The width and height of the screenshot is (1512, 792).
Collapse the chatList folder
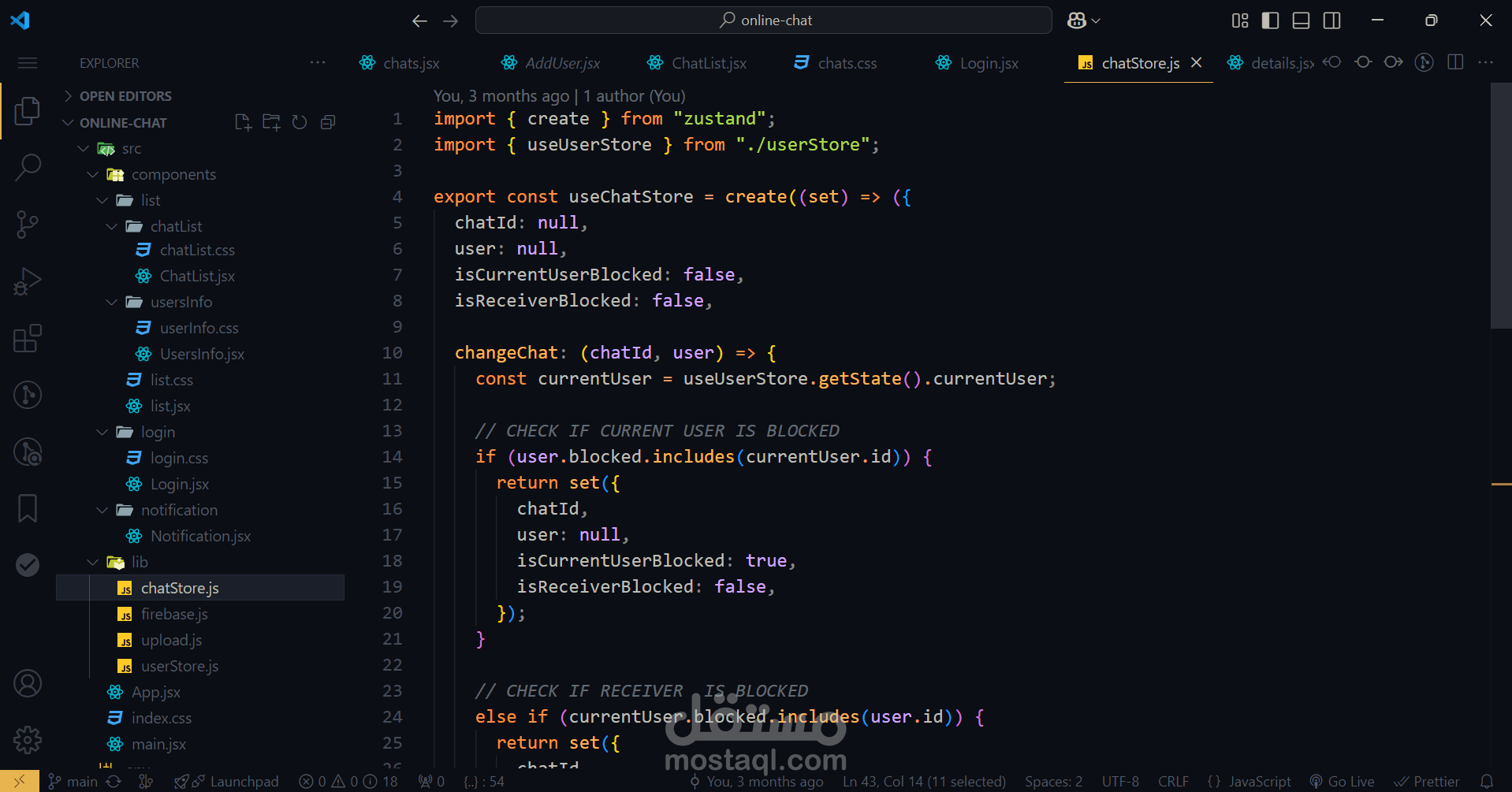tap(112, 226)
